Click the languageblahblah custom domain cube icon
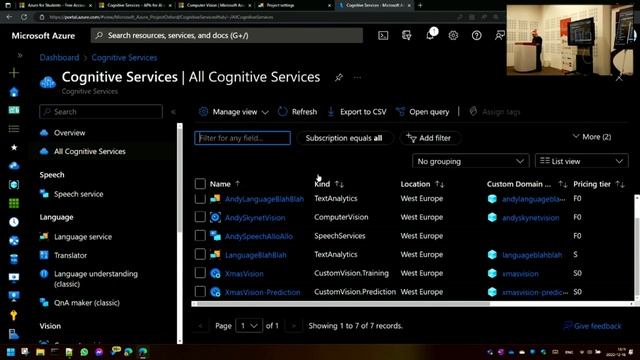 [x=492, y=255]
